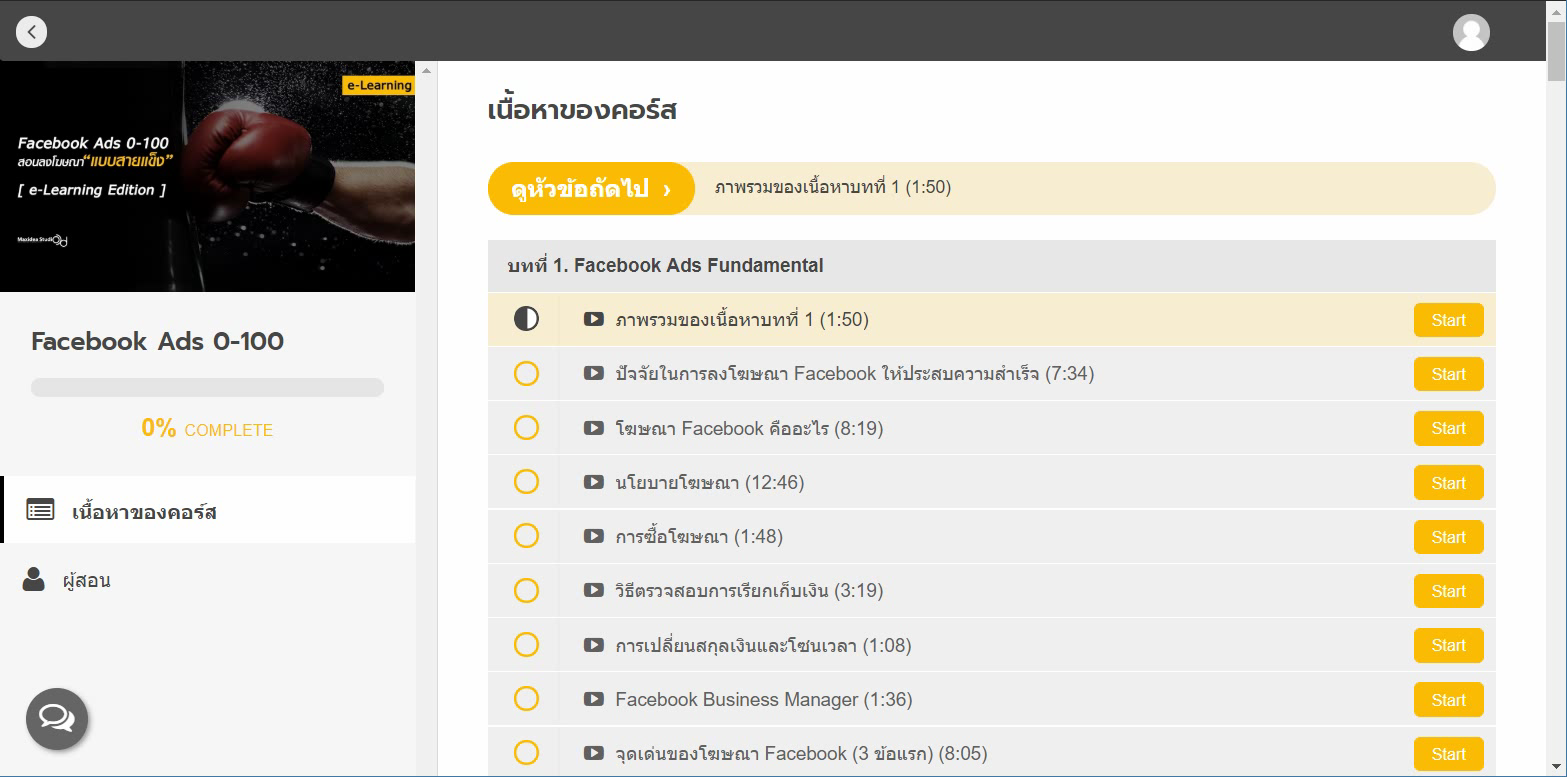Image resolution: width=1567 pixels, height=777 pixels.
Task: Click completion circle for จุดเด่นของโฆษณา Facebook
Action: tap(526, 753)
